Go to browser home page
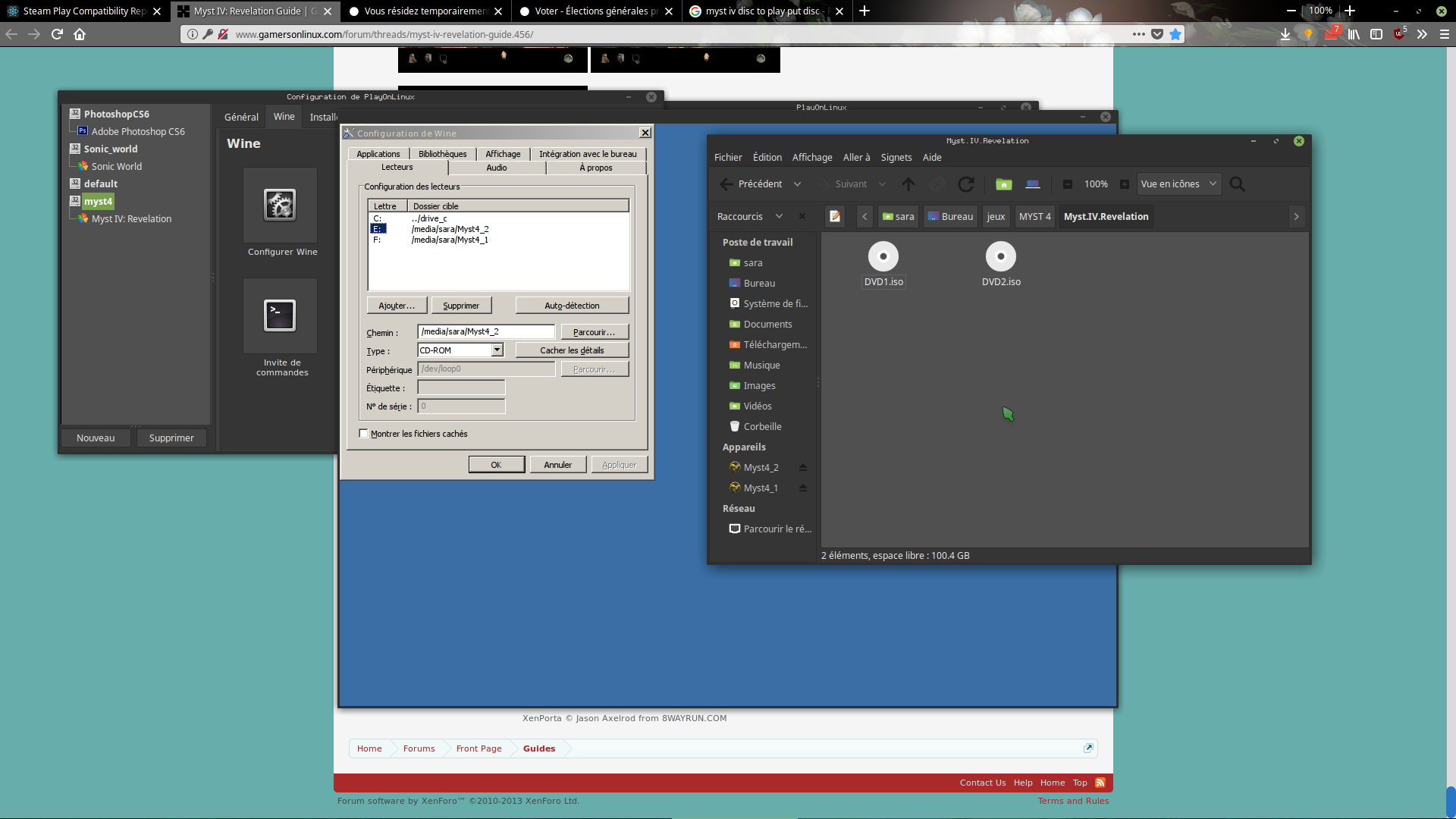Screen dimensions: 1456x819 click(x=80, y=34)
